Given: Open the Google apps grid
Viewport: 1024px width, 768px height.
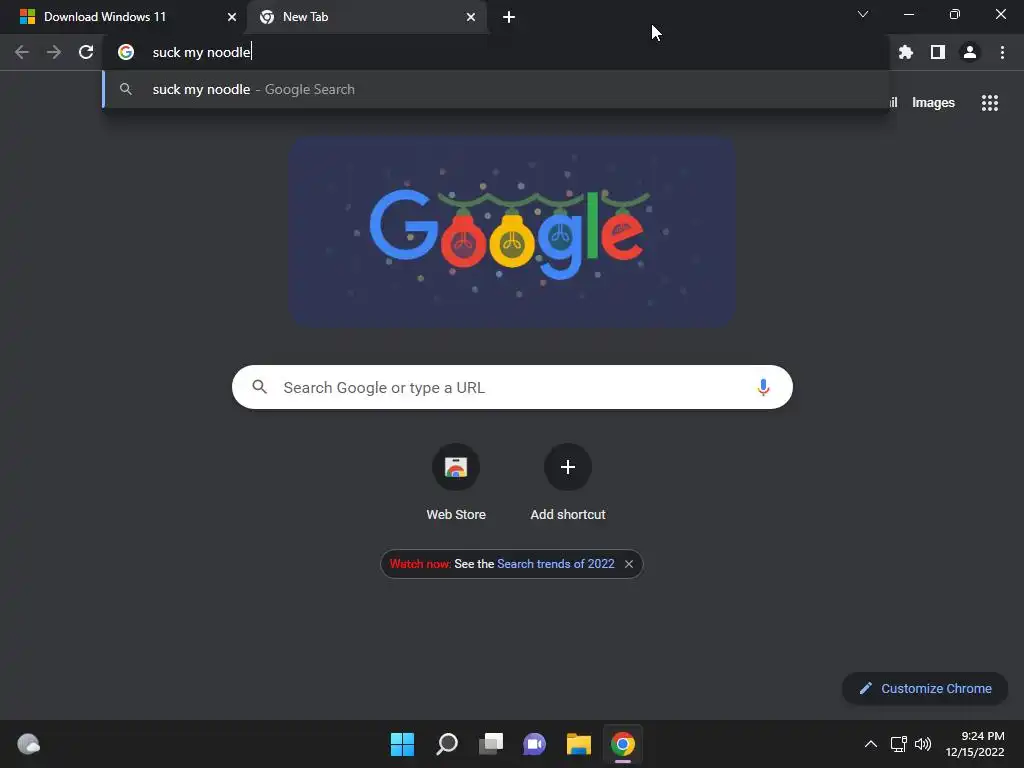Looking at the screenshot, I should 989,103.
